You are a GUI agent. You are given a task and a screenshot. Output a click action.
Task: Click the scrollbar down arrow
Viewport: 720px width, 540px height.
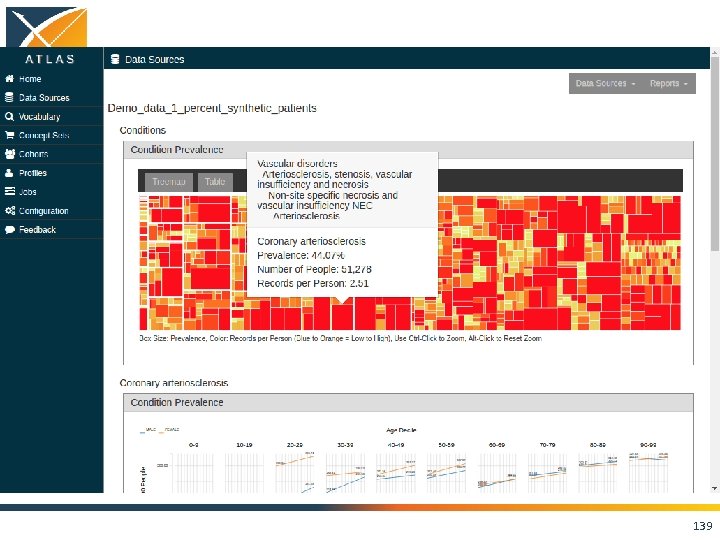coord(714,489)
